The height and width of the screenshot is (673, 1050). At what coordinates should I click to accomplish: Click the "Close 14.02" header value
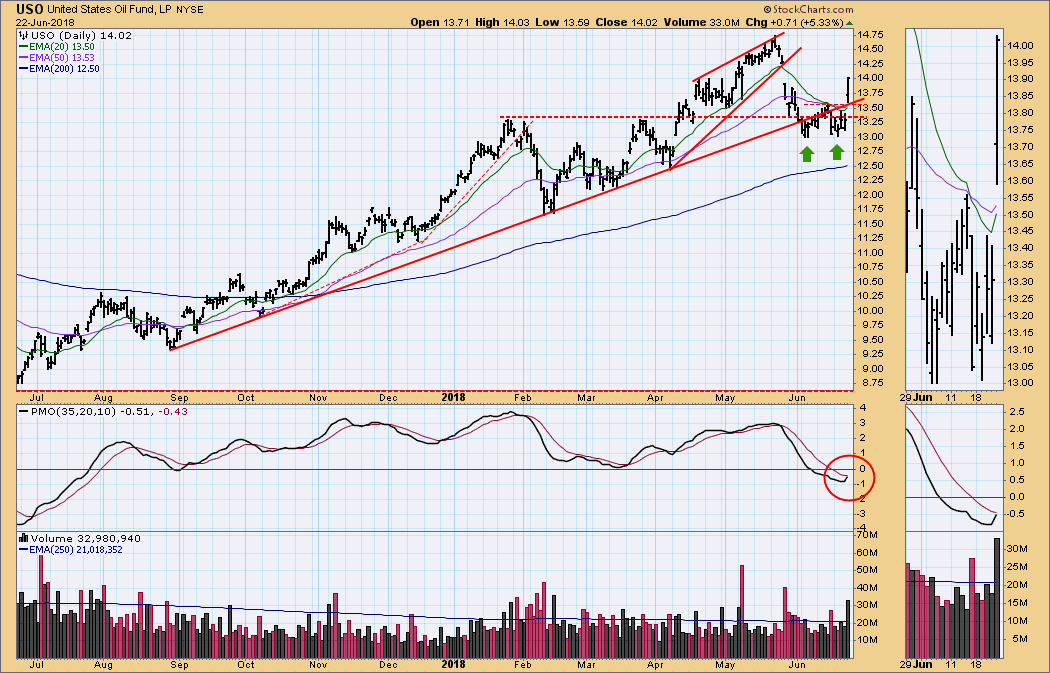[627, 22]
